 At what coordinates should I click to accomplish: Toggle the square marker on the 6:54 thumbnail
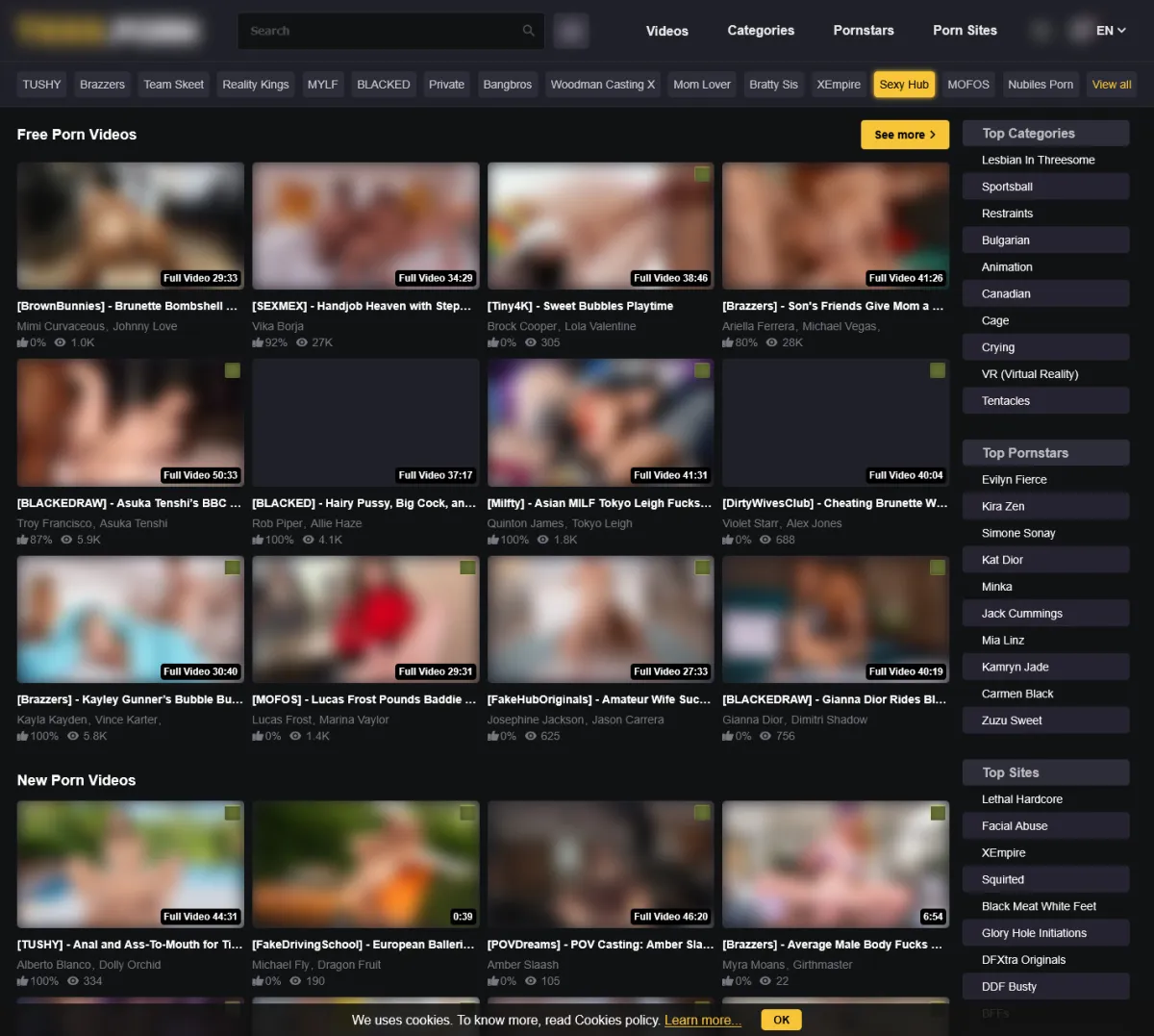click(938, 814)
